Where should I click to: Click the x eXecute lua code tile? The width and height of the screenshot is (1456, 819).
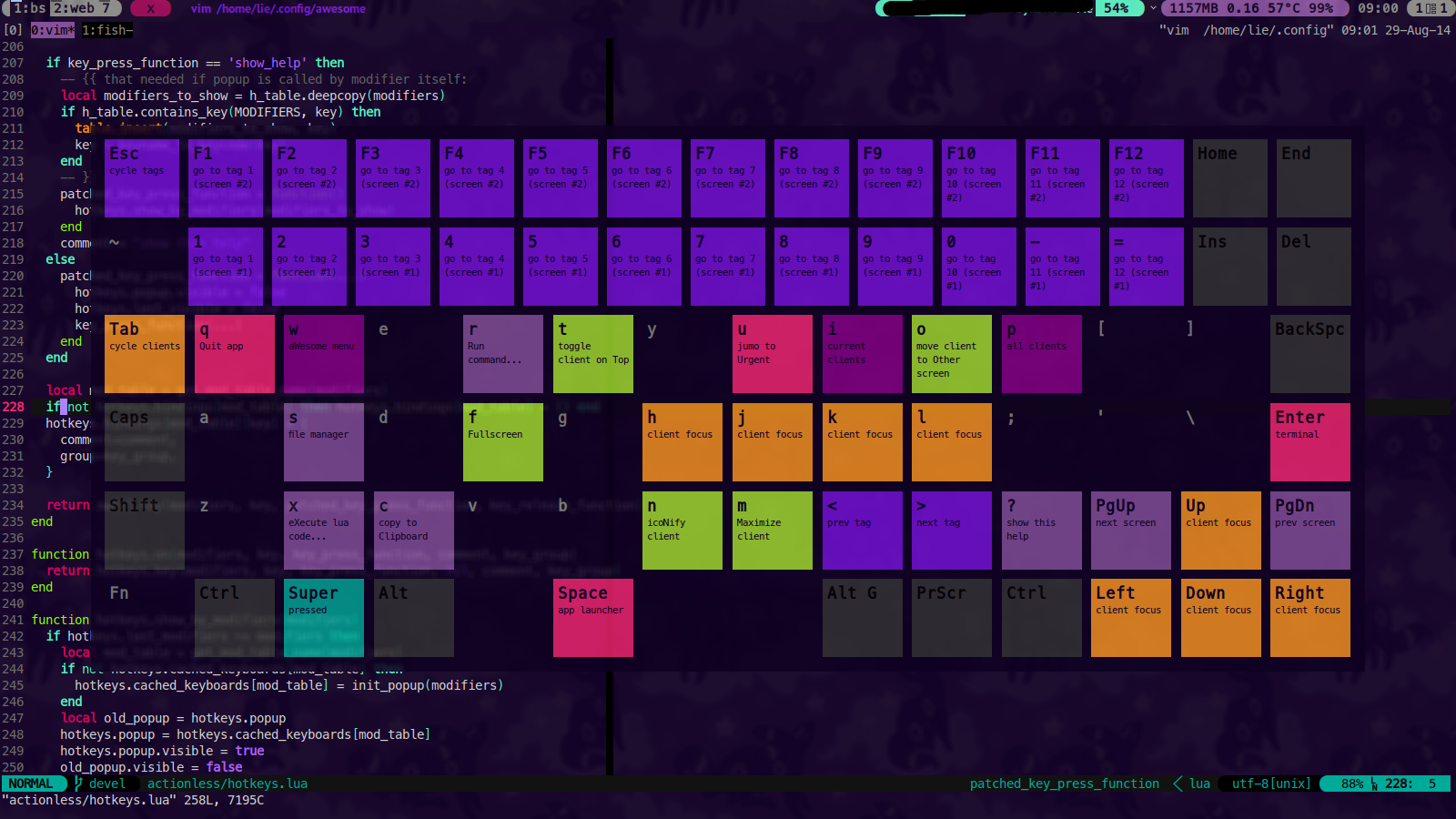pyautogui.click(x=324, y=531)
